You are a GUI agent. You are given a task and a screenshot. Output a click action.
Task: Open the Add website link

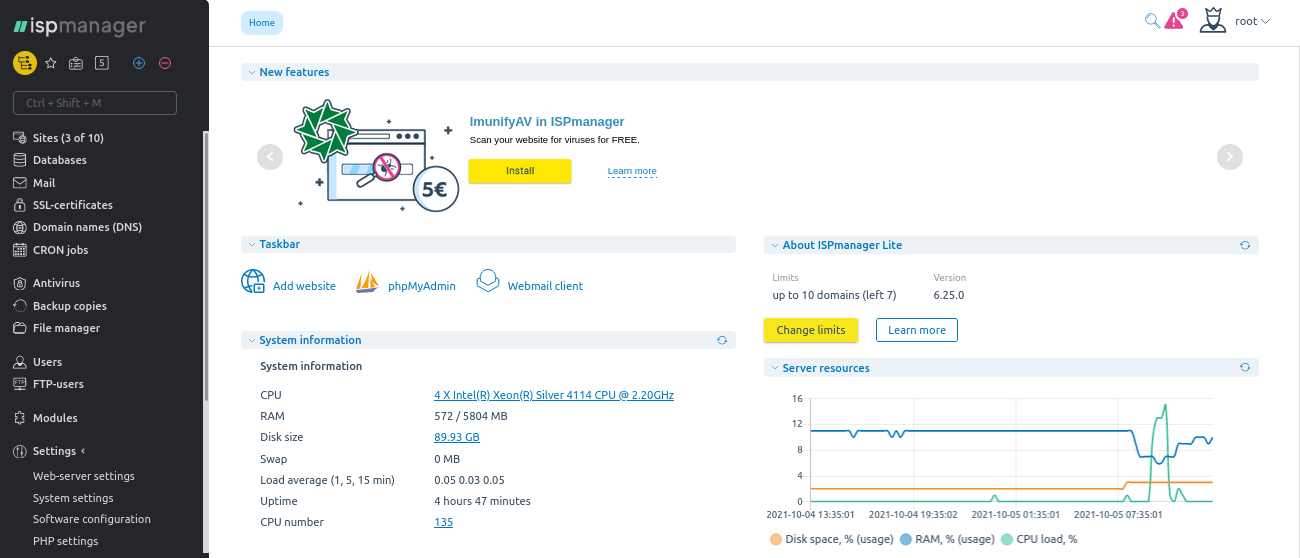pos(304,286)
